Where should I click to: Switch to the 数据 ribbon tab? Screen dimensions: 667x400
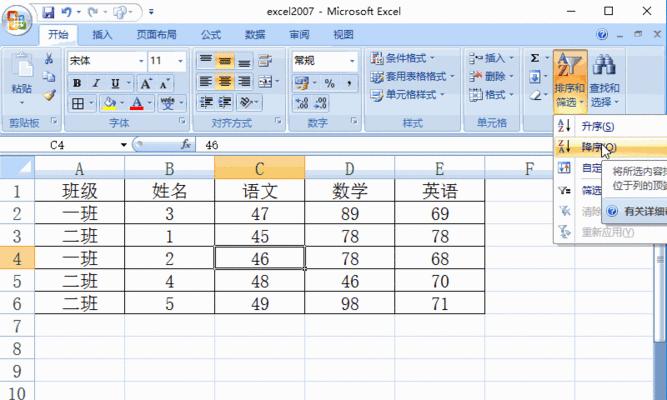coord(255,35)
